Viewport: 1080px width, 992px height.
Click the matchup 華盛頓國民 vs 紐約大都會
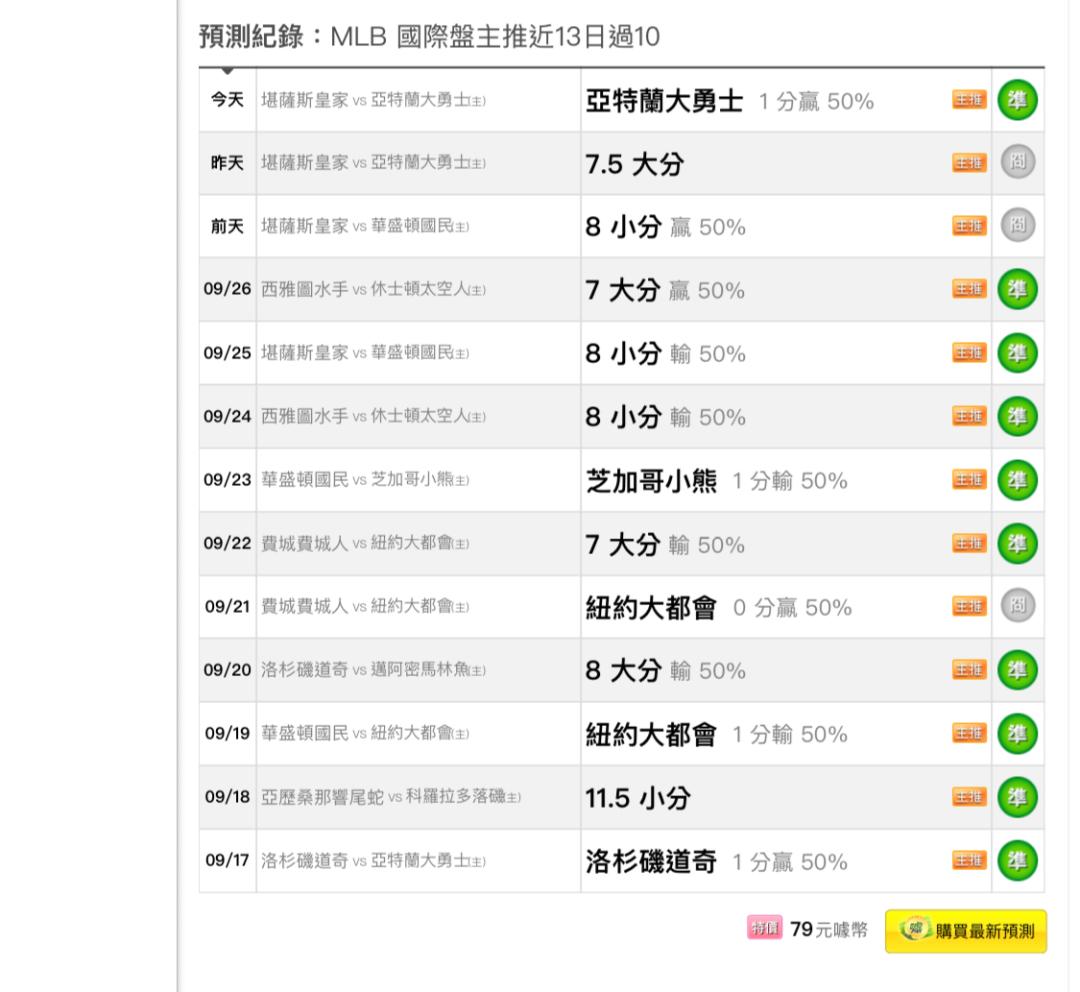pyautogui.click(x=365, y=733)
